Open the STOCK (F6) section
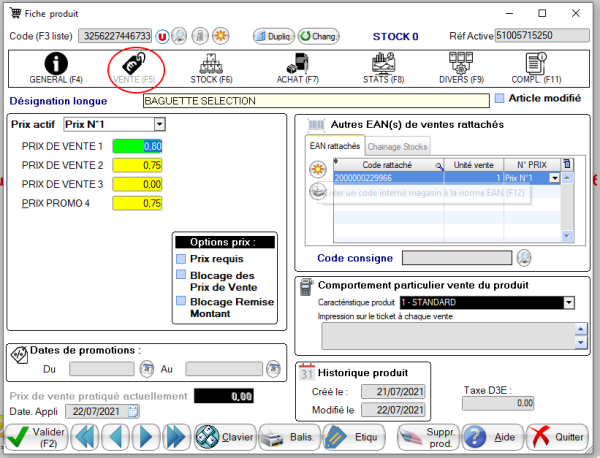This screenshot has width=600, height=458. 210,66
